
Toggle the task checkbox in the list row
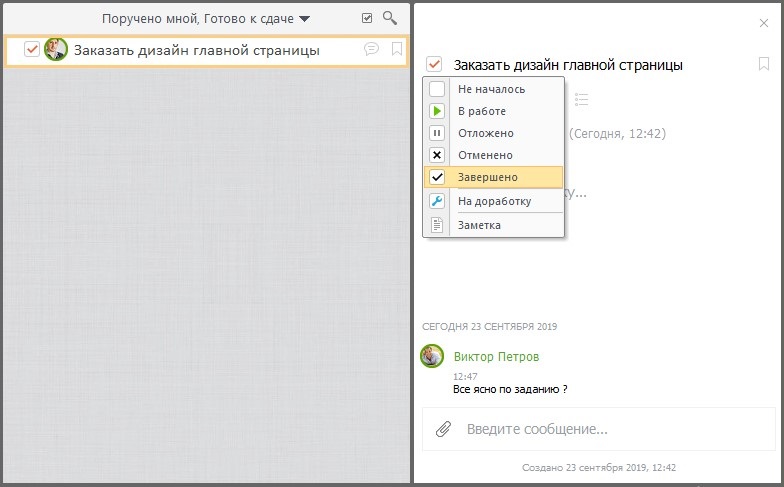[32, 49]
